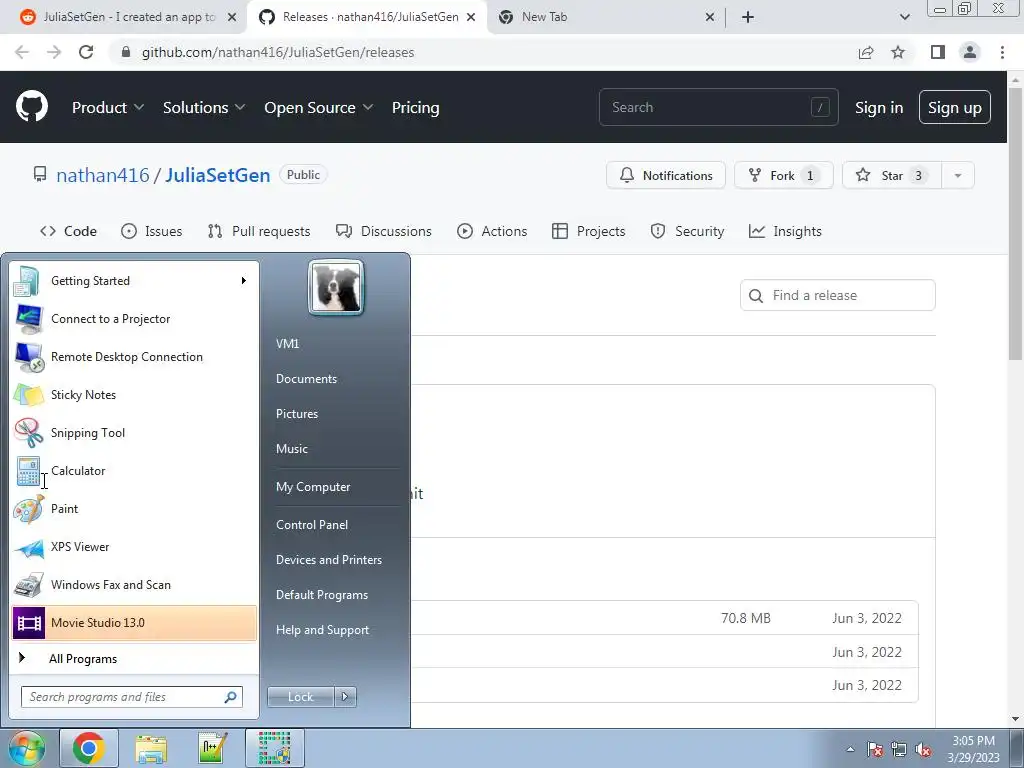This screenshot has width=1024, height=768.
Task: Open the Projects tab
Action: point(588,231)
